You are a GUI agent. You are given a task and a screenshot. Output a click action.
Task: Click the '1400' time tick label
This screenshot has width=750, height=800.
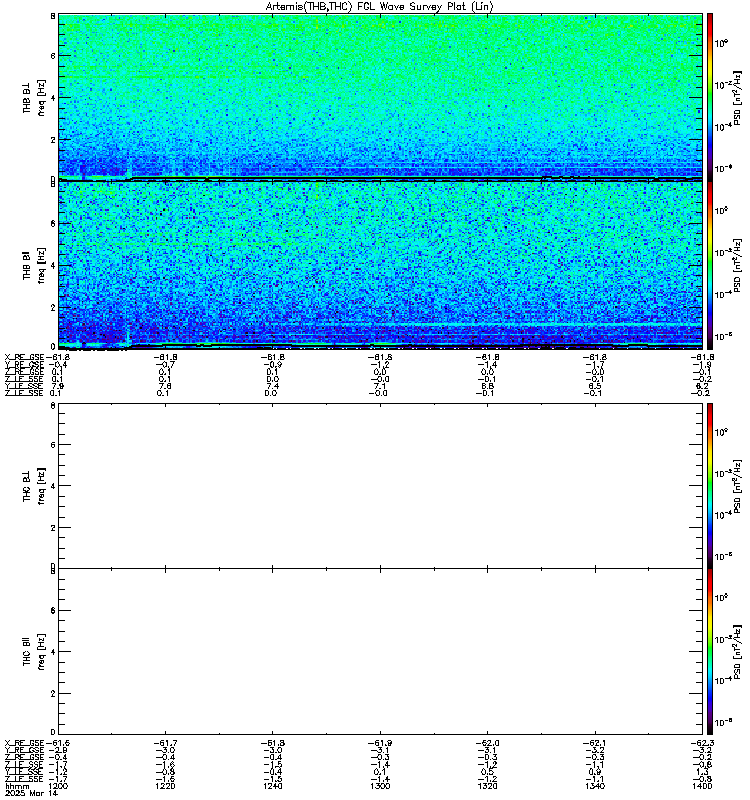tap(703, 786)
